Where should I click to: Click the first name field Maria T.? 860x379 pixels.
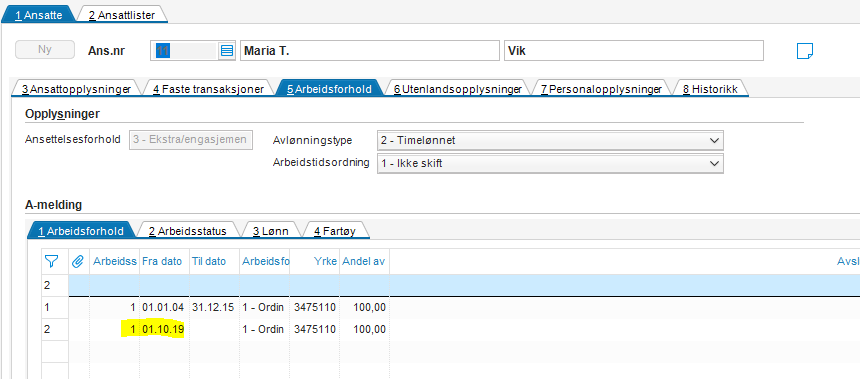[370, 50]
